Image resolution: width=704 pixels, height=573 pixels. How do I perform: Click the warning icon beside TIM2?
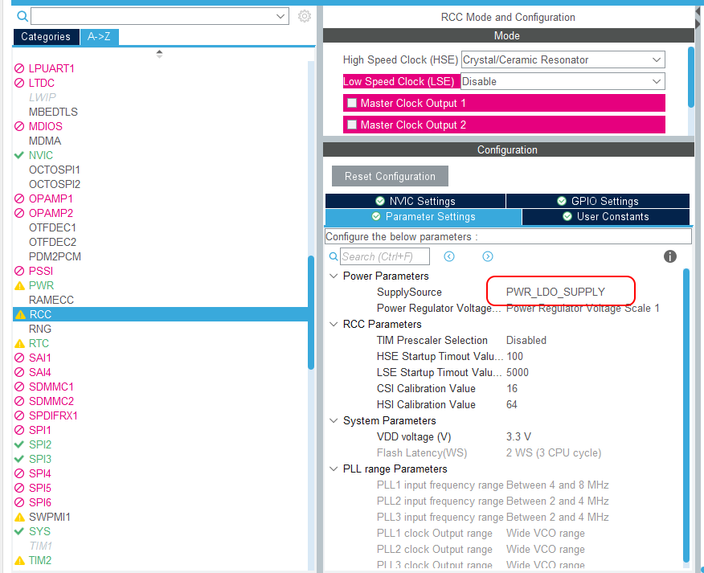point(20,560)
